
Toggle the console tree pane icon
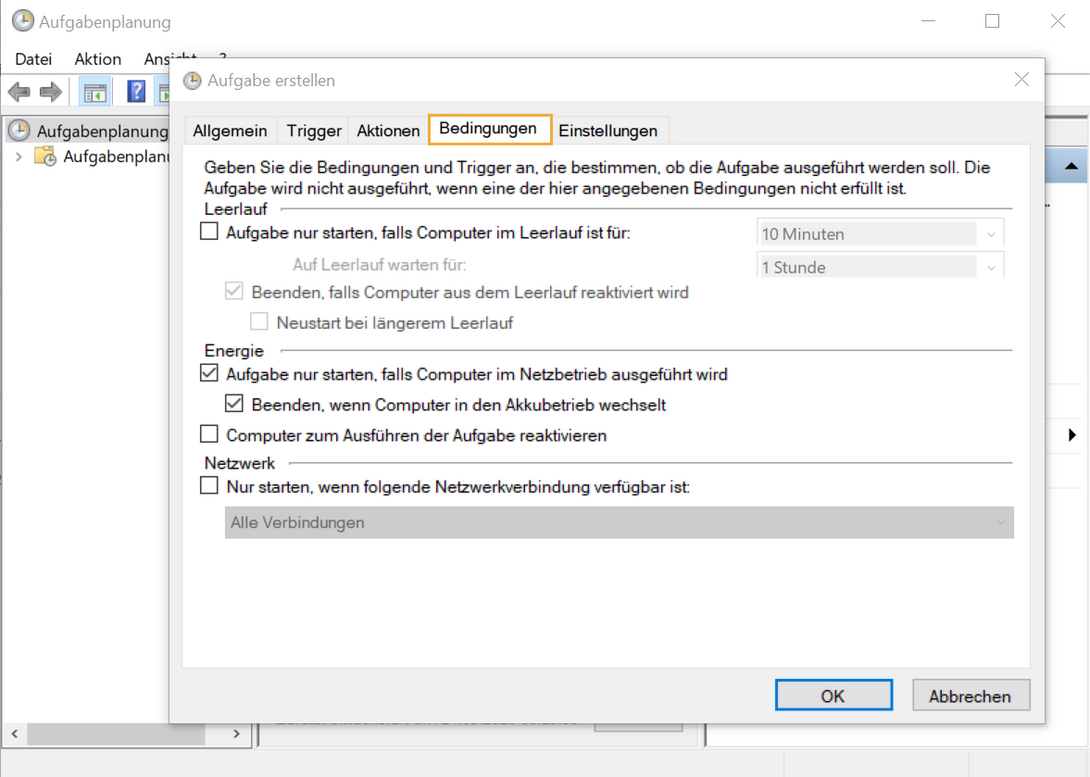click(94, 91)
